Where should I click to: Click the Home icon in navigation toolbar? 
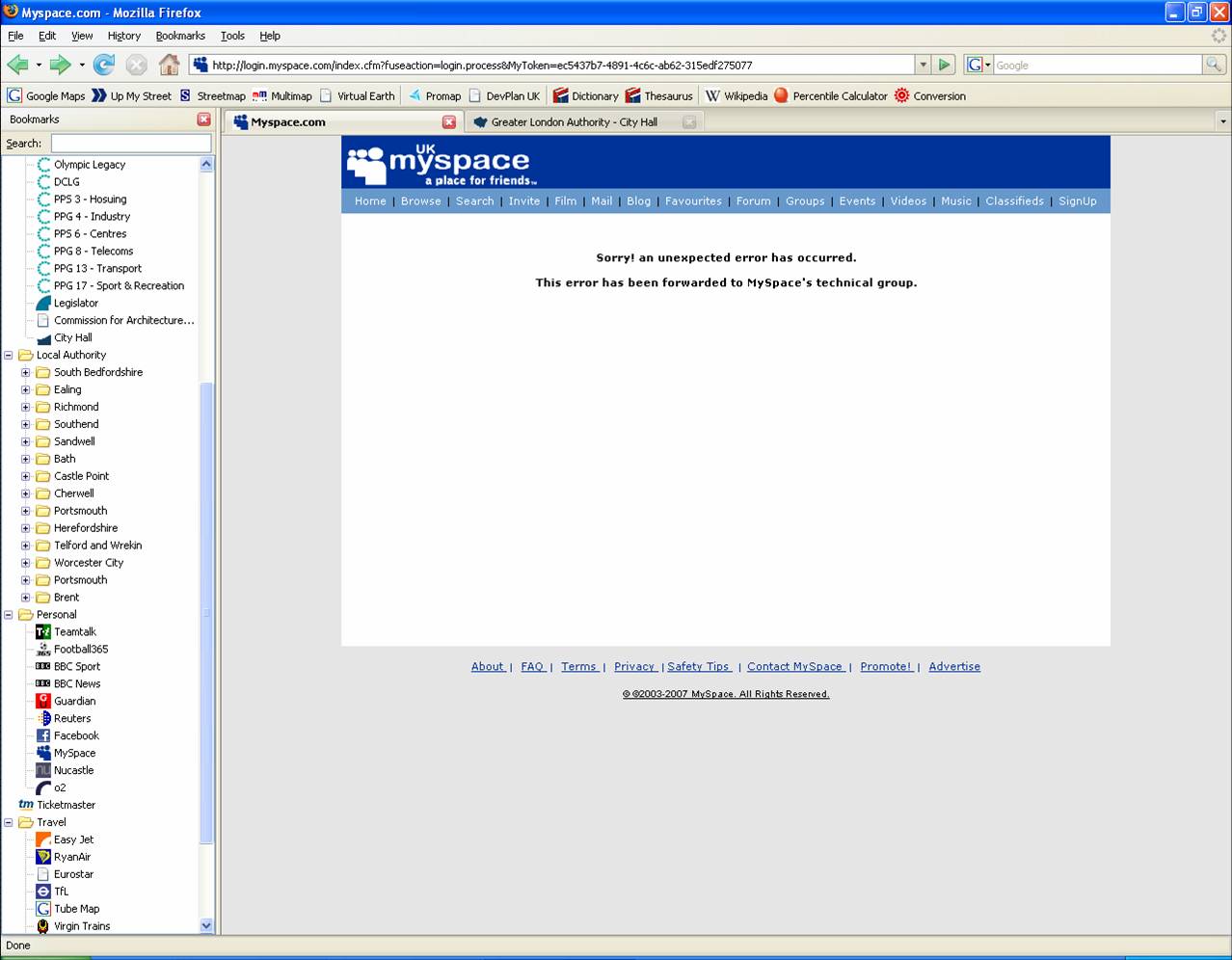coord(169,65)
